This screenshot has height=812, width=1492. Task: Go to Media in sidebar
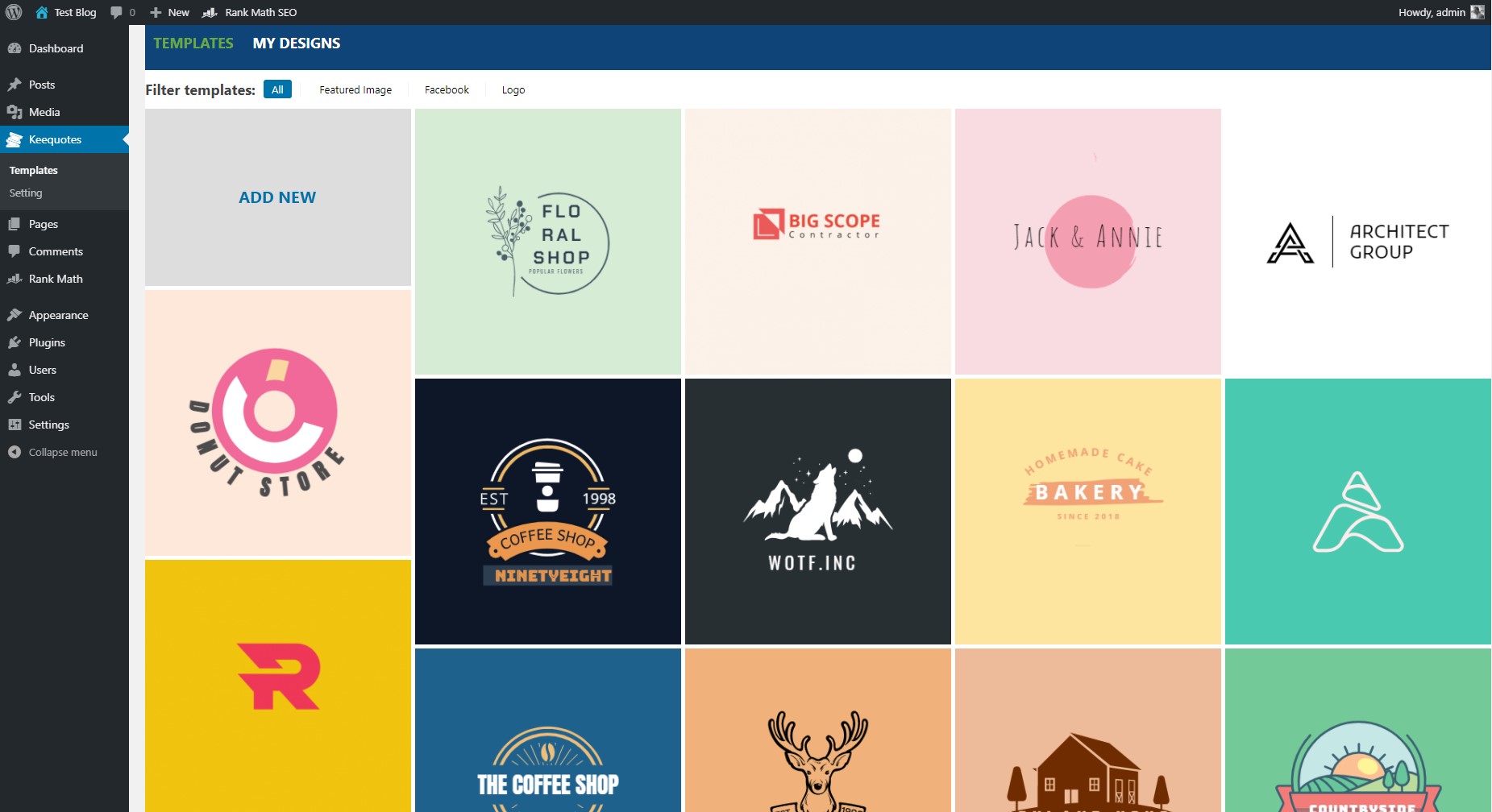coord(64,112)
